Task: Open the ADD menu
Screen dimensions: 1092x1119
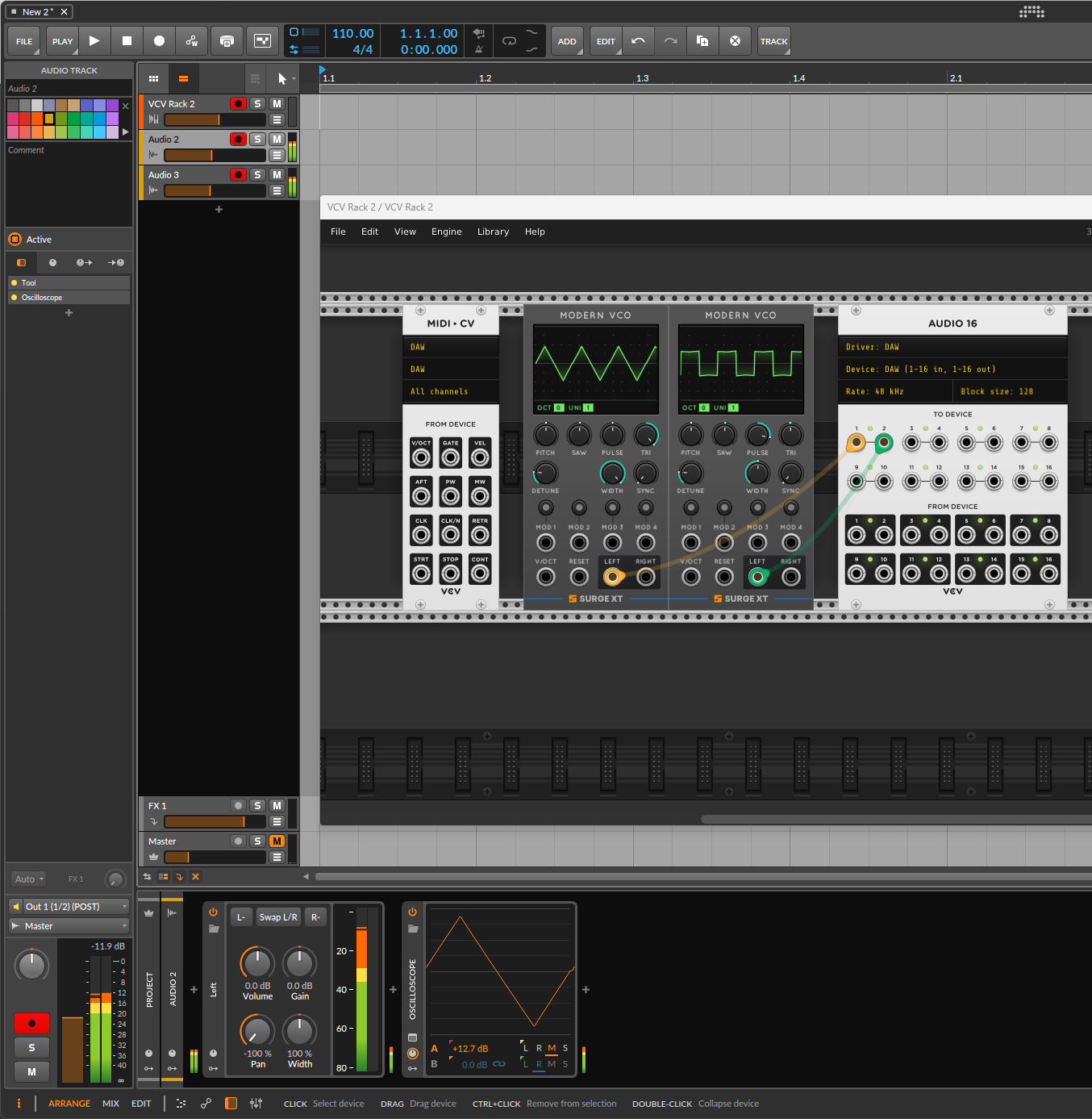Action: tap(567, 41)
